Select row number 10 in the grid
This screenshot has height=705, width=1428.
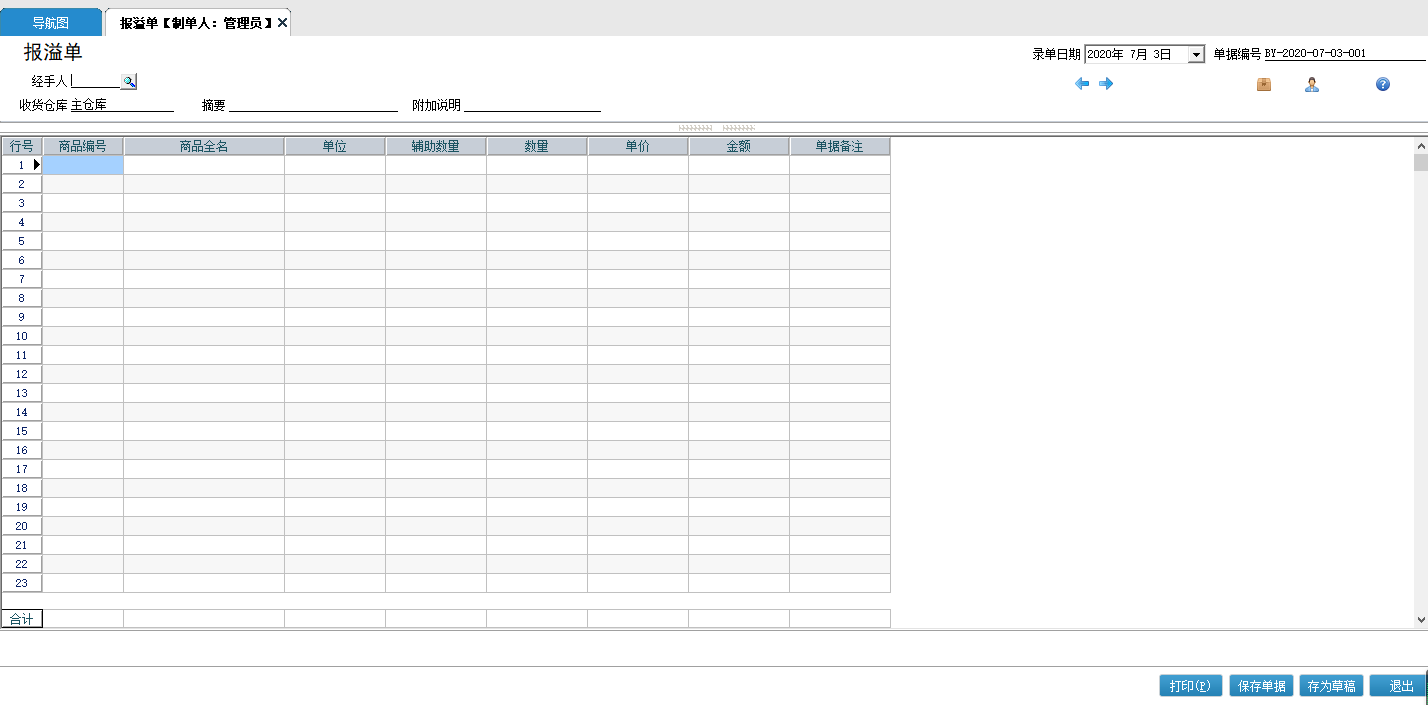coord(22,336)
